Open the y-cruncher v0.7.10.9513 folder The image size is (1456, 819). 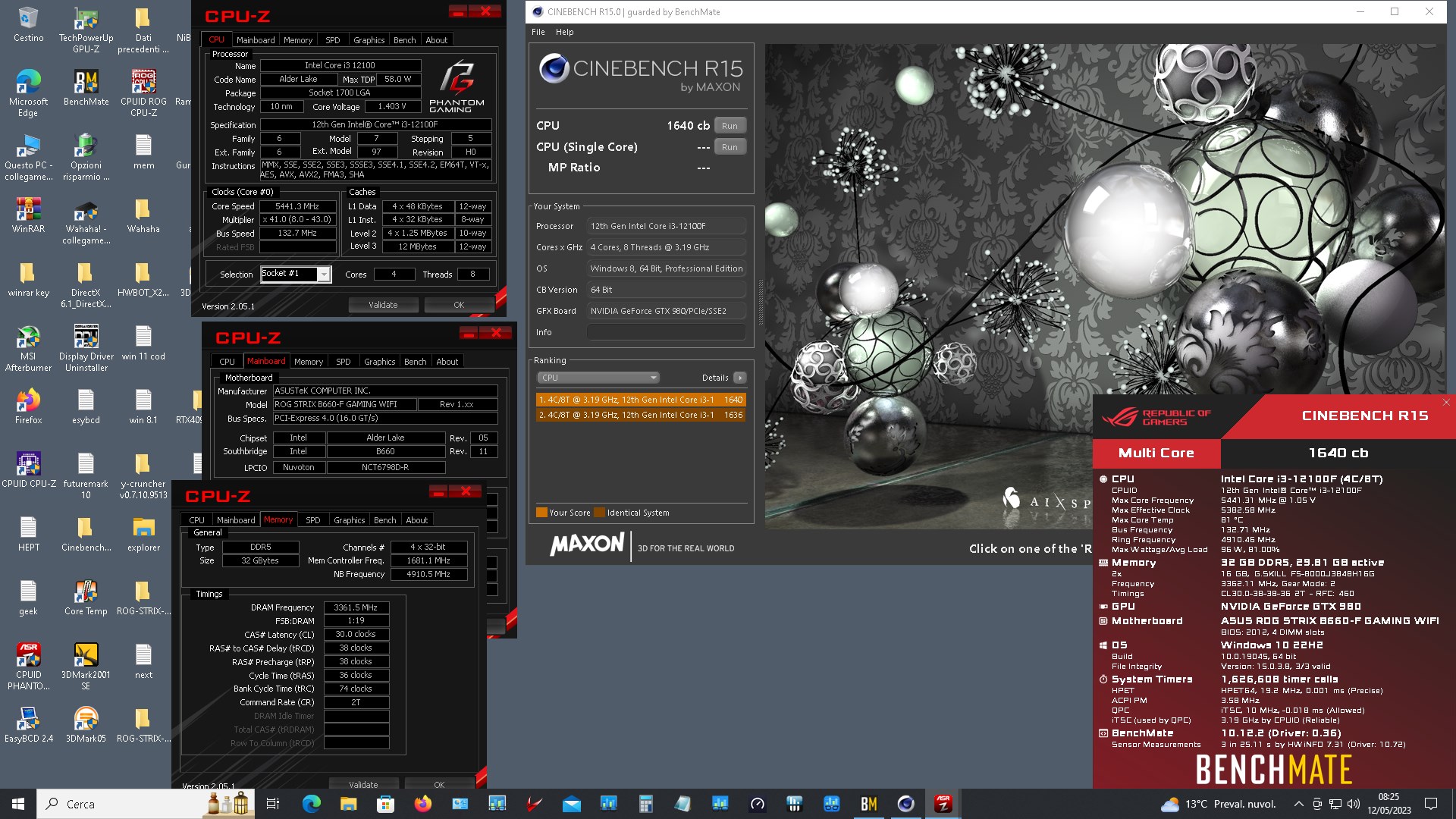coord(143,476)
